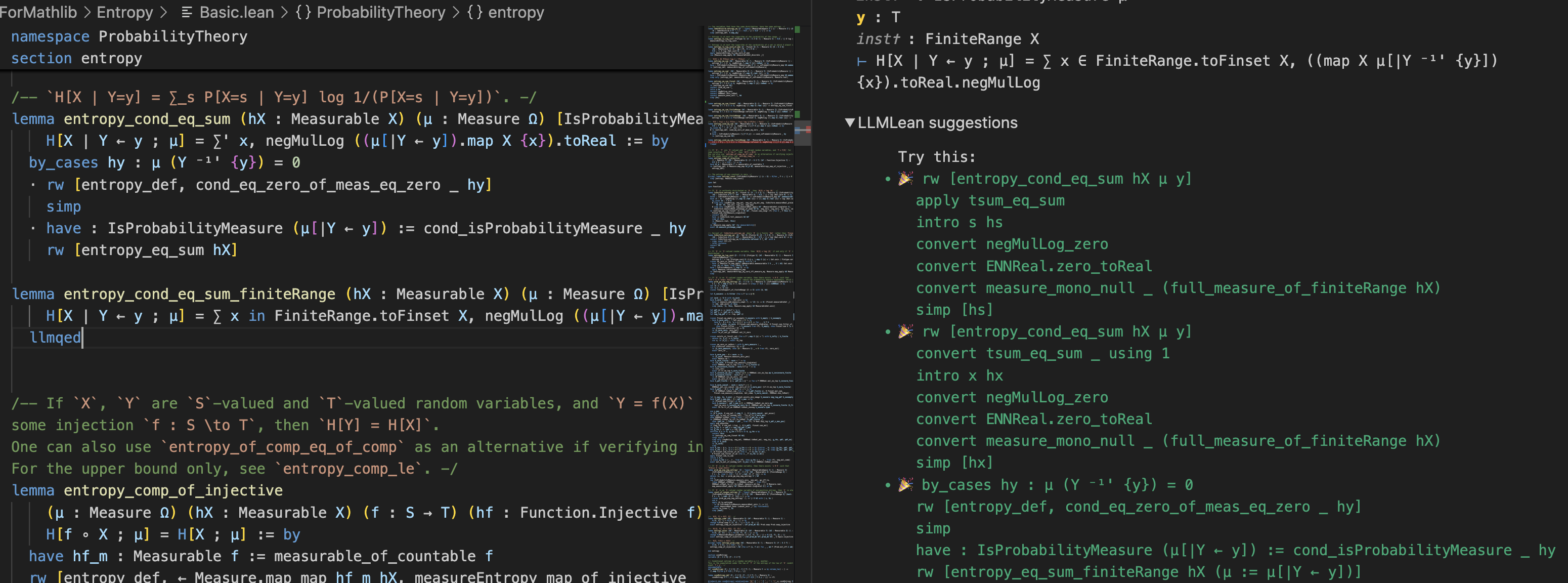This screenshot has height=583, width=1568.
Task: Open the ForMathlib breadcrumb folder
Action: [x=38, y=13]
